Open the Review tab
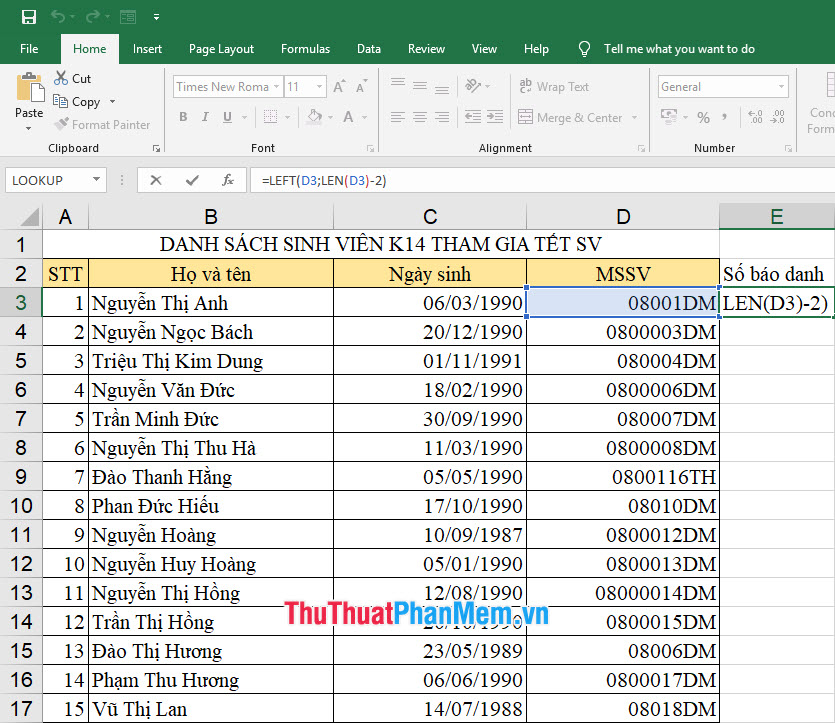 426,48
